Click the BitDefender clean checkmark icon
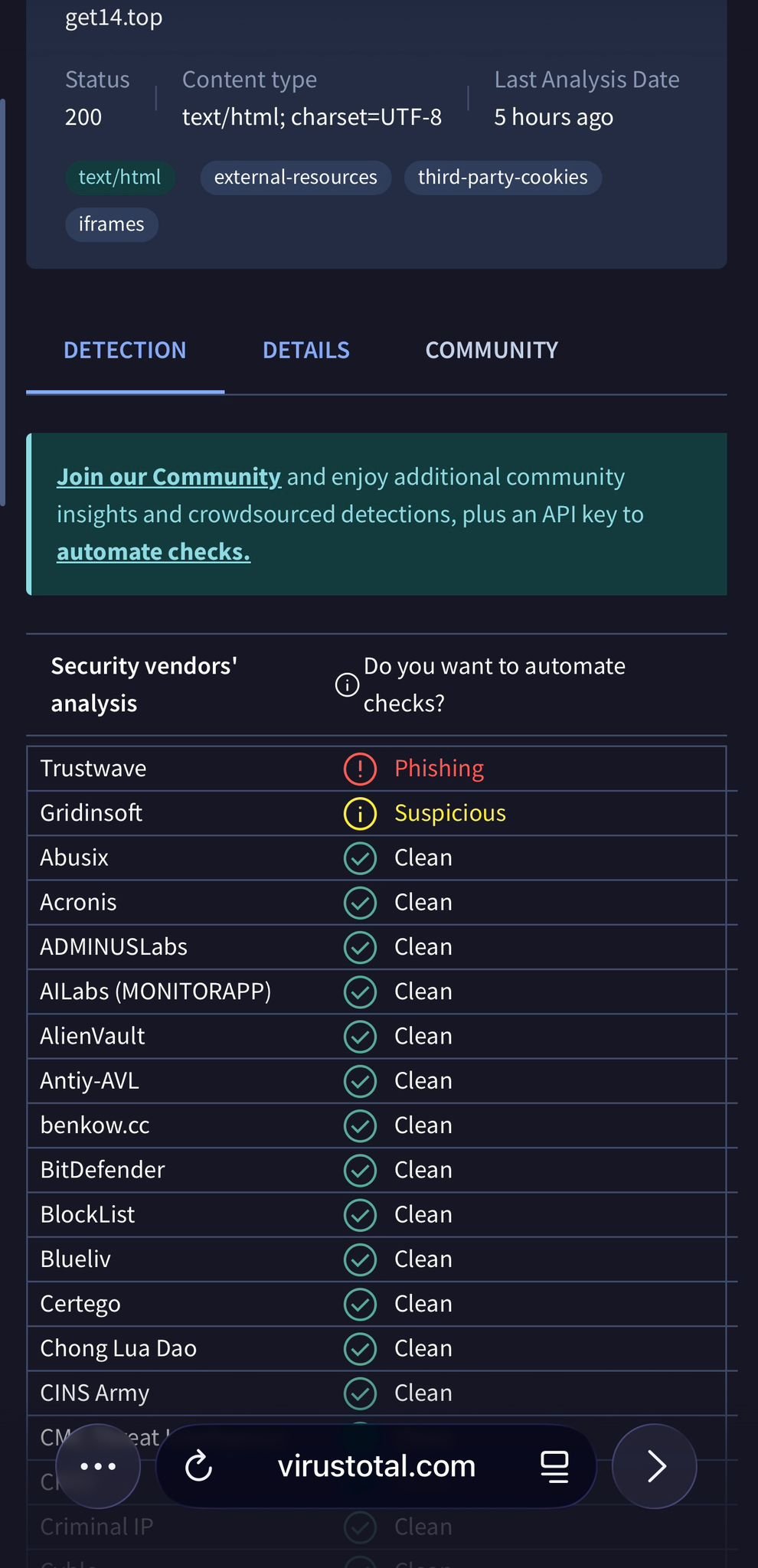Screen dimensions: 758x1568 (360, 1170)
